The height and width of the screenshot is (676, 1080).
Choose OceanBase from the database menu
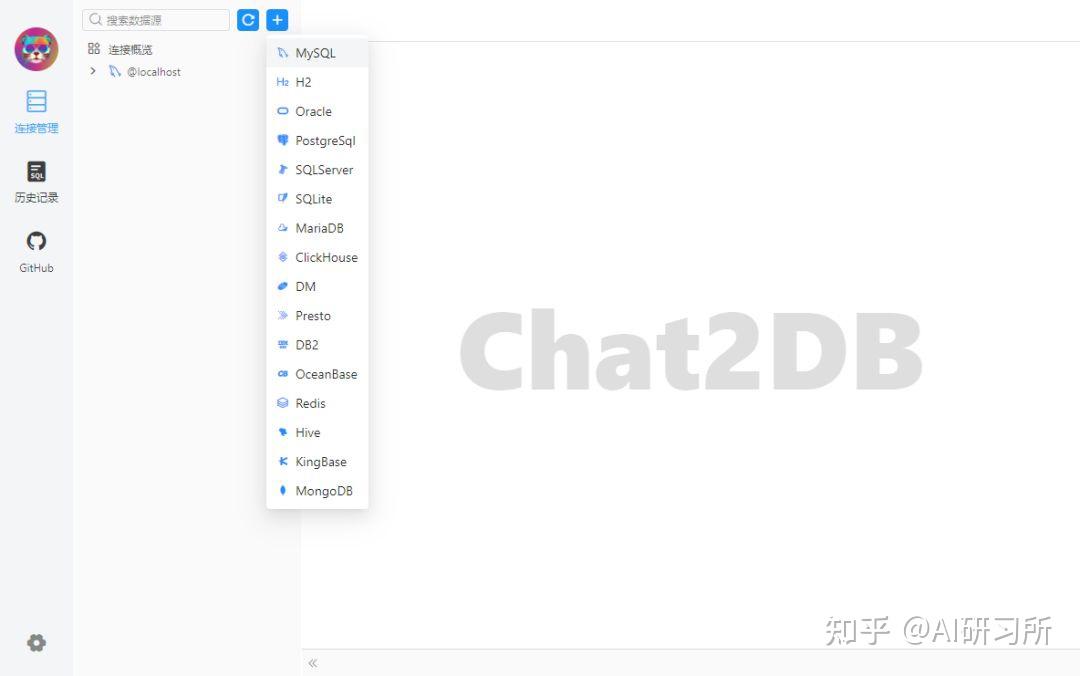318,374
